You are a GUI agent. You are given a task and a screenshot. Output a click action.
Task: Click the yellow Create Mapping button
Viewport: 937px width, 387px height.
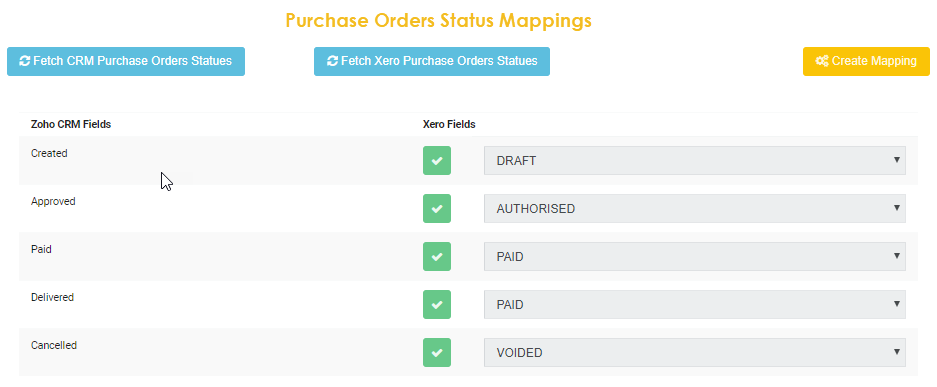coord(866,62)
